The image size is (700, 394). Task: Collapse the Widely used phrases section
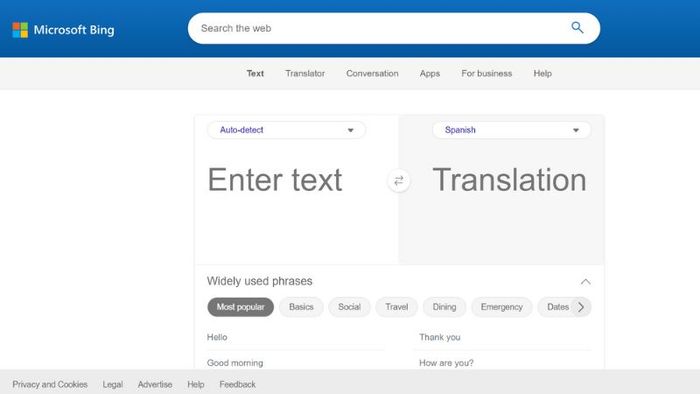pyautogui.click(x=586, y=282)
